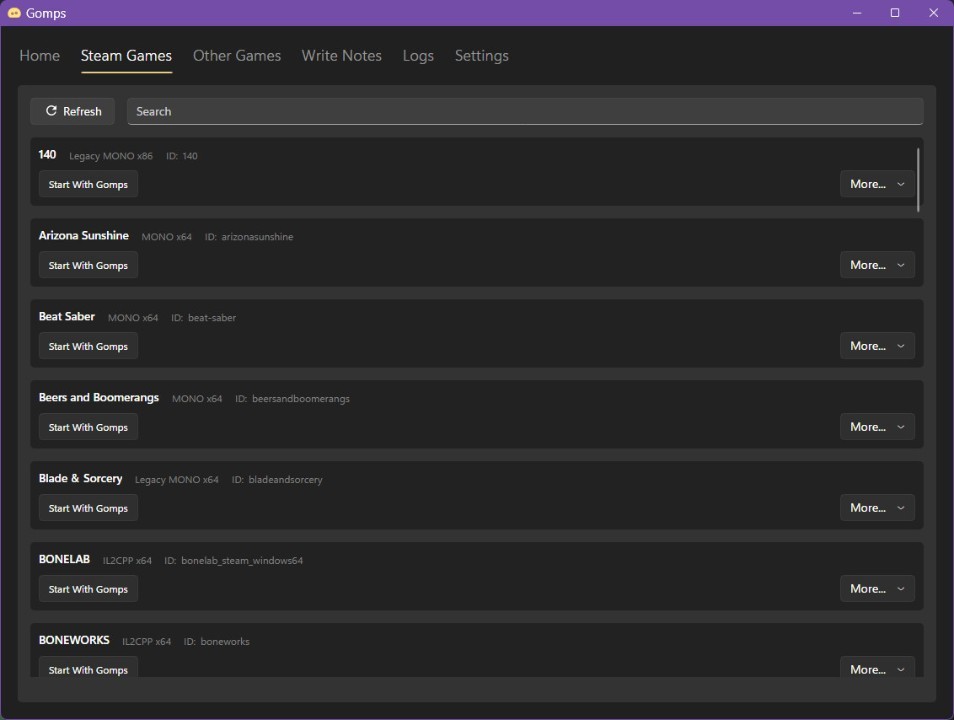
Task: Click BONEWORKS's 'IL2CPP x64' label
Action: click(x=147, y=642)
